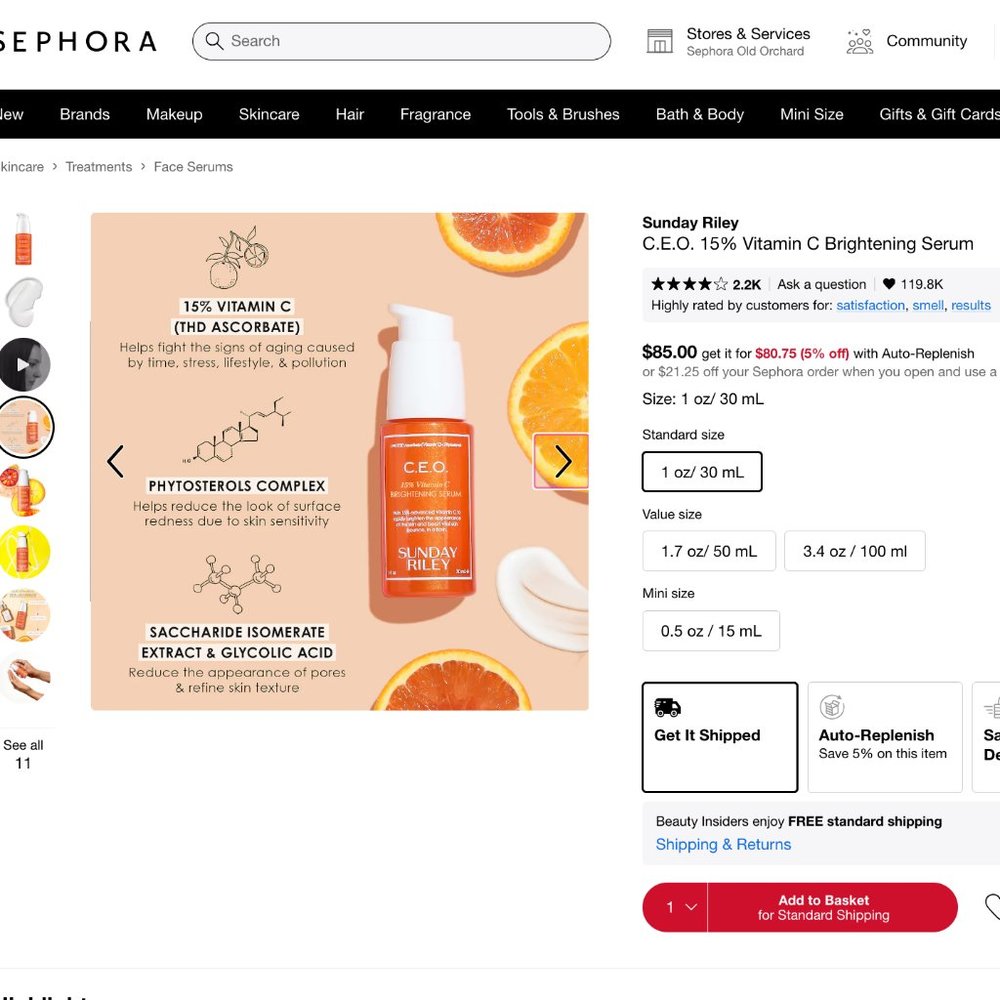This screenshot has width=1000, height=1000.
Task: Click the search magnifier icon
Action: (214, 41)
